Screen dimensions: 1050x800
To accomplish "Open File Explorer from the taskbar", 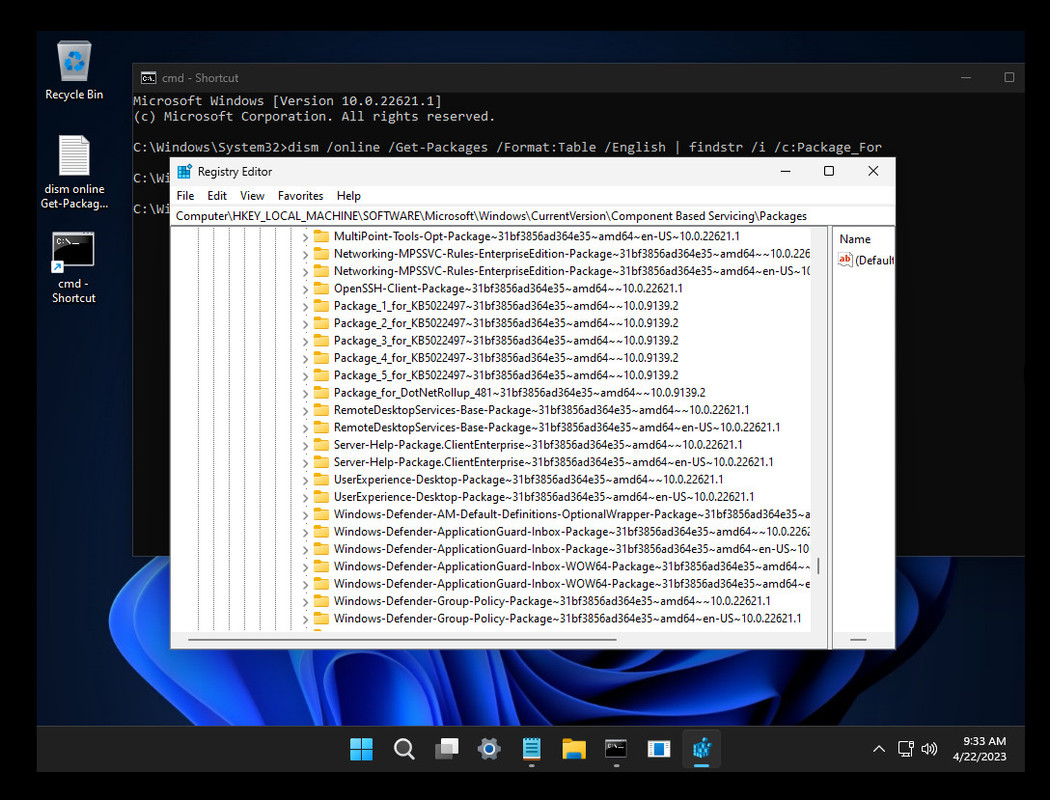I will (574, 748).
